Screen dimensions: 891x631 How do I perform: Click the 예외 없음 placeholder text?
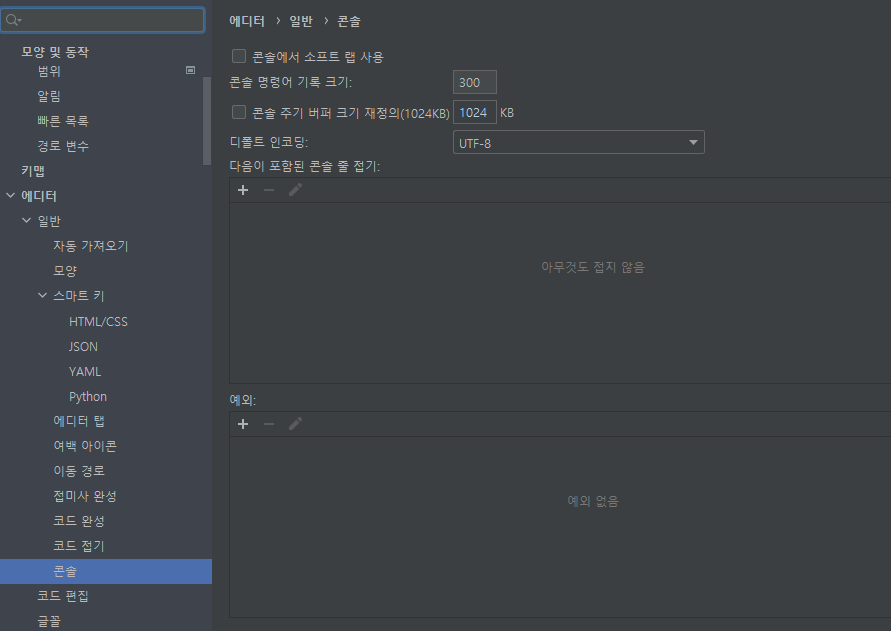coord(593,501)
